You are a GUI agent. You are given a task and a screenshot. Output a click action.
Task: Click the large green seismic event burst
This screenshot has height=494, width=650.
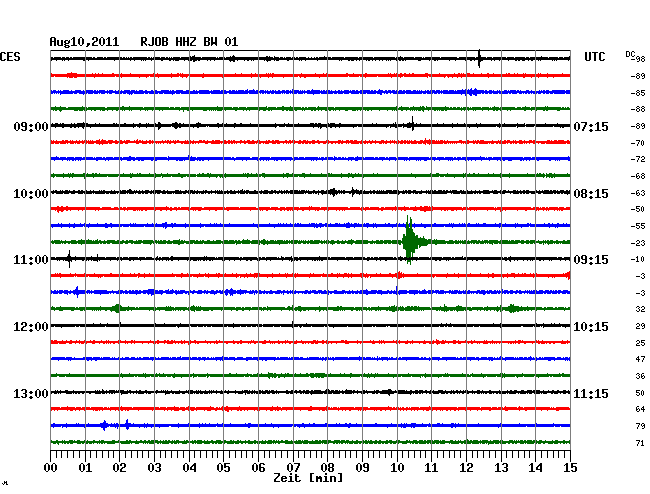(x=414, y=240)
